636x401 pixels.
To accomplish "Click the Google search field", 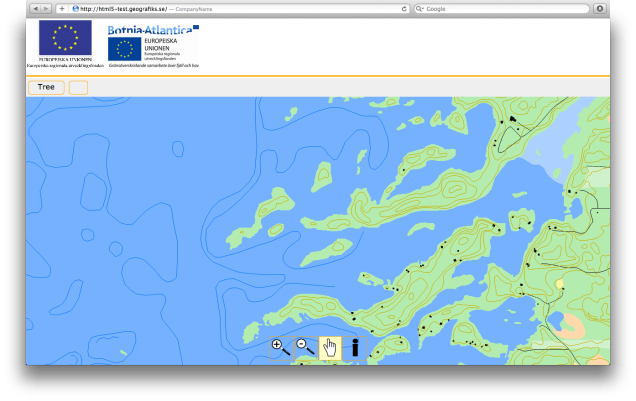I will click(500, 8).
